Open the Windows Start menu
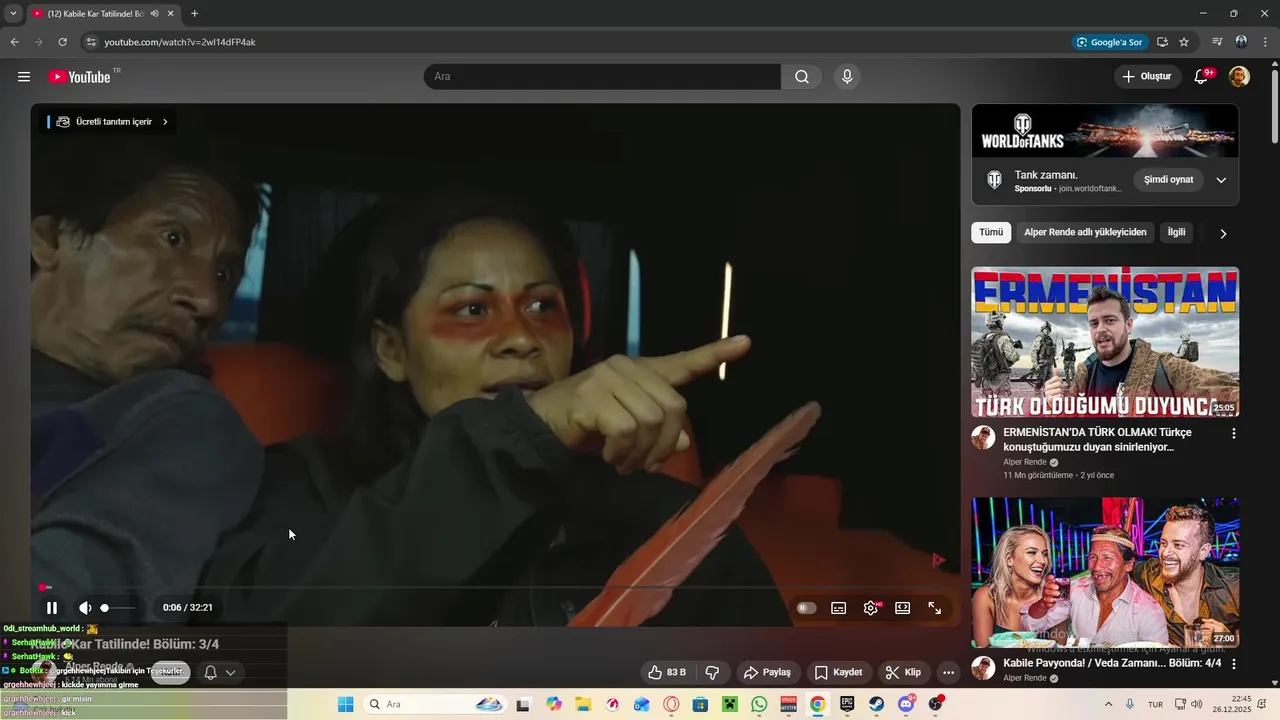 (345, 704)
